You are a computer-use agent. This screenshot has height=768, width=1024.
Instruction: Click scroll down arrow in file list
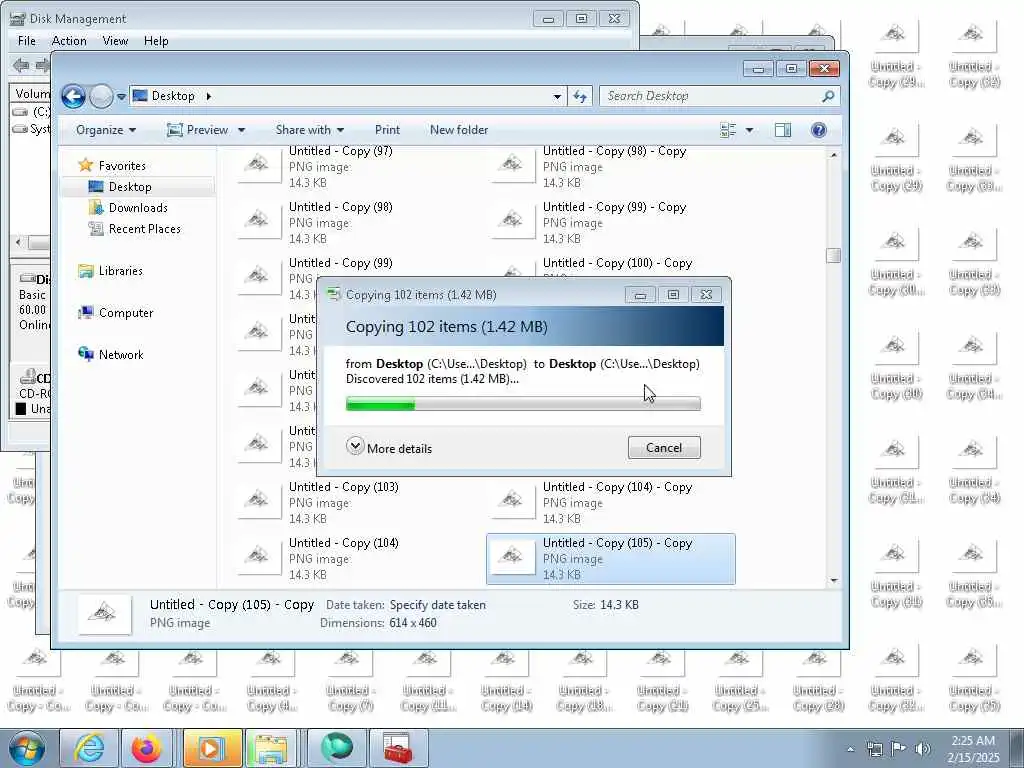point(833,581)
